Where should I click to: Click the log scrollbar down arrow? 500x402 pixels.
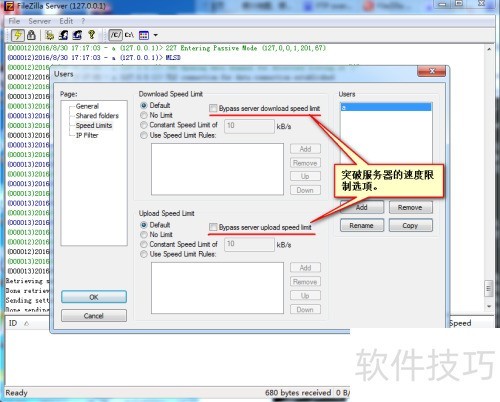coord(489,306)
